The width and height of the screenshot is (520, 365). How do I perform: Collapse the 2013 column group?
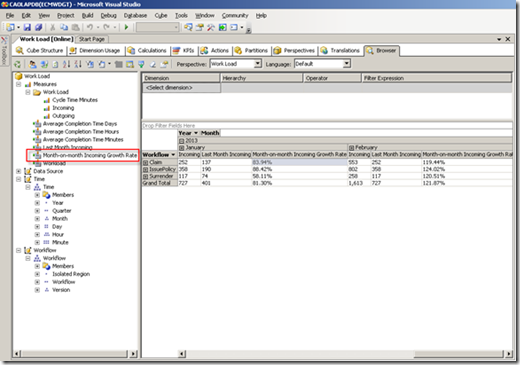[x=182, y=141]
